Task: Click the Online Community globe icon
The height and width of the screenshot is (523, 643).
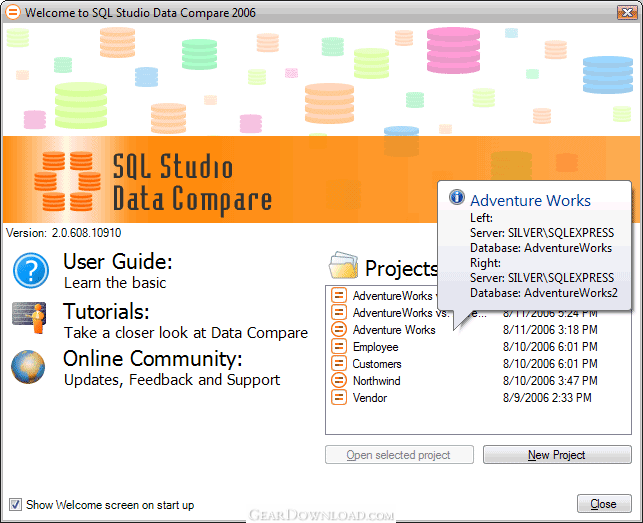Action: (x=28, y=367)
